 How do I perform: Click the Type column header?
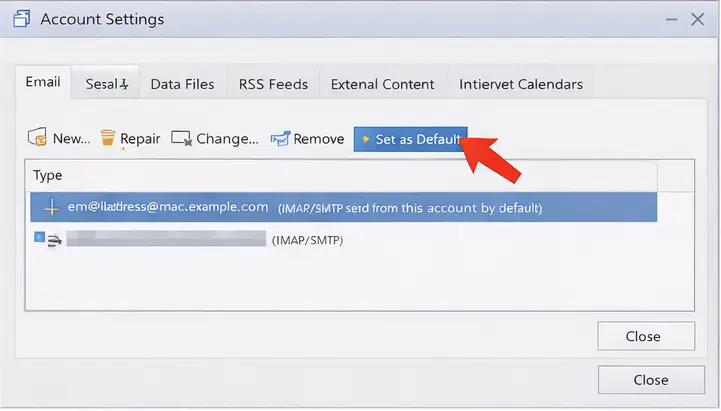(341, 176)
